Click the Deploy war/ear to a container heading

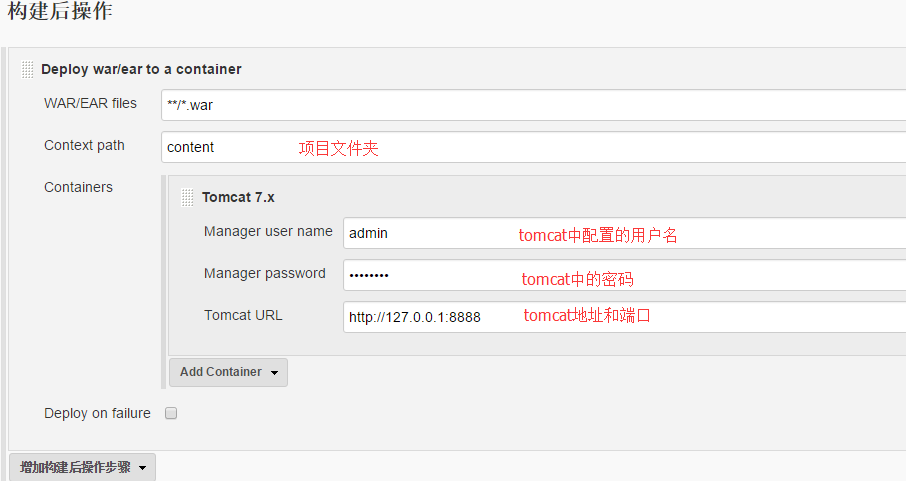click(141, 70)
